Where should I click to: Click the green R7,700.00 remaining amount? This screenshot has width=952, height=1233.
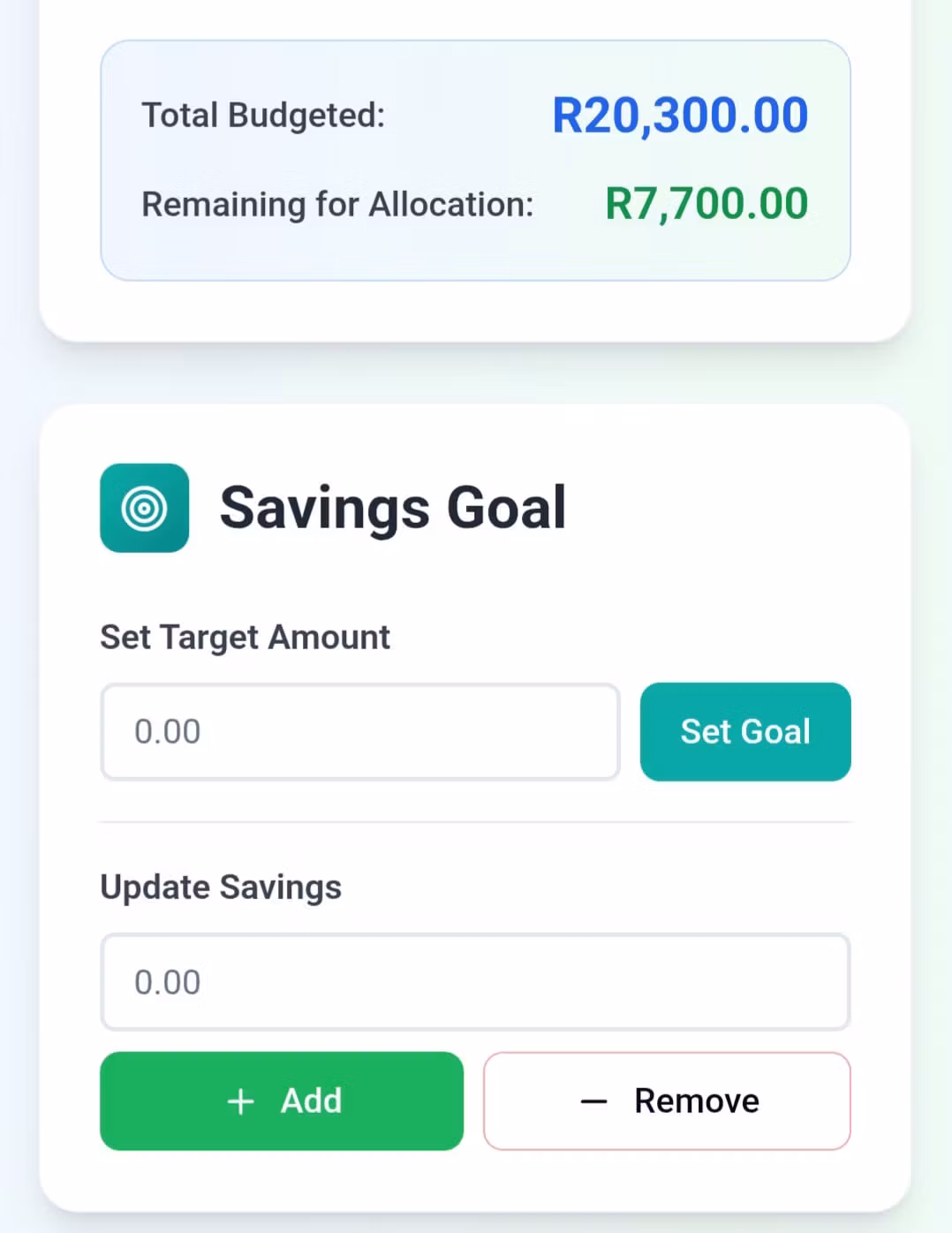coord(706,204)
